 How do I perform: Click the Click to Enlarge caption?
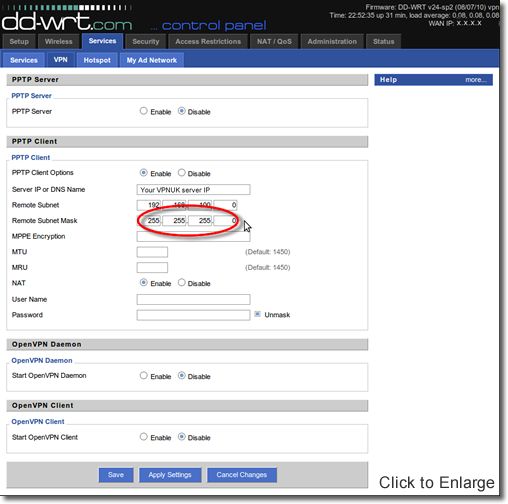[x=437, y=483]
